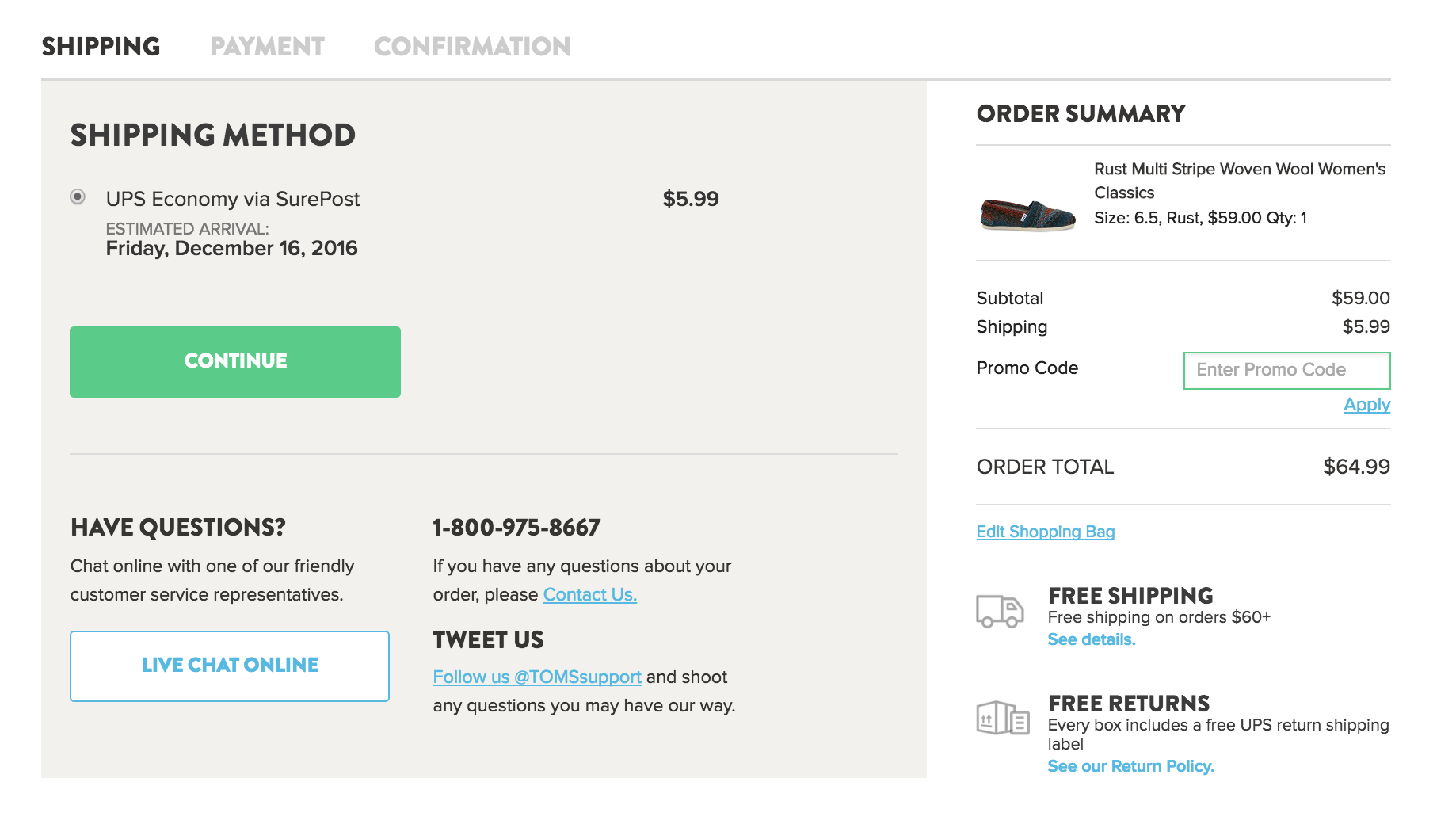Screen dimensions: 1456x824
Task: Open the Follow us @TOMSsupport link
Action: coord(536,677)
